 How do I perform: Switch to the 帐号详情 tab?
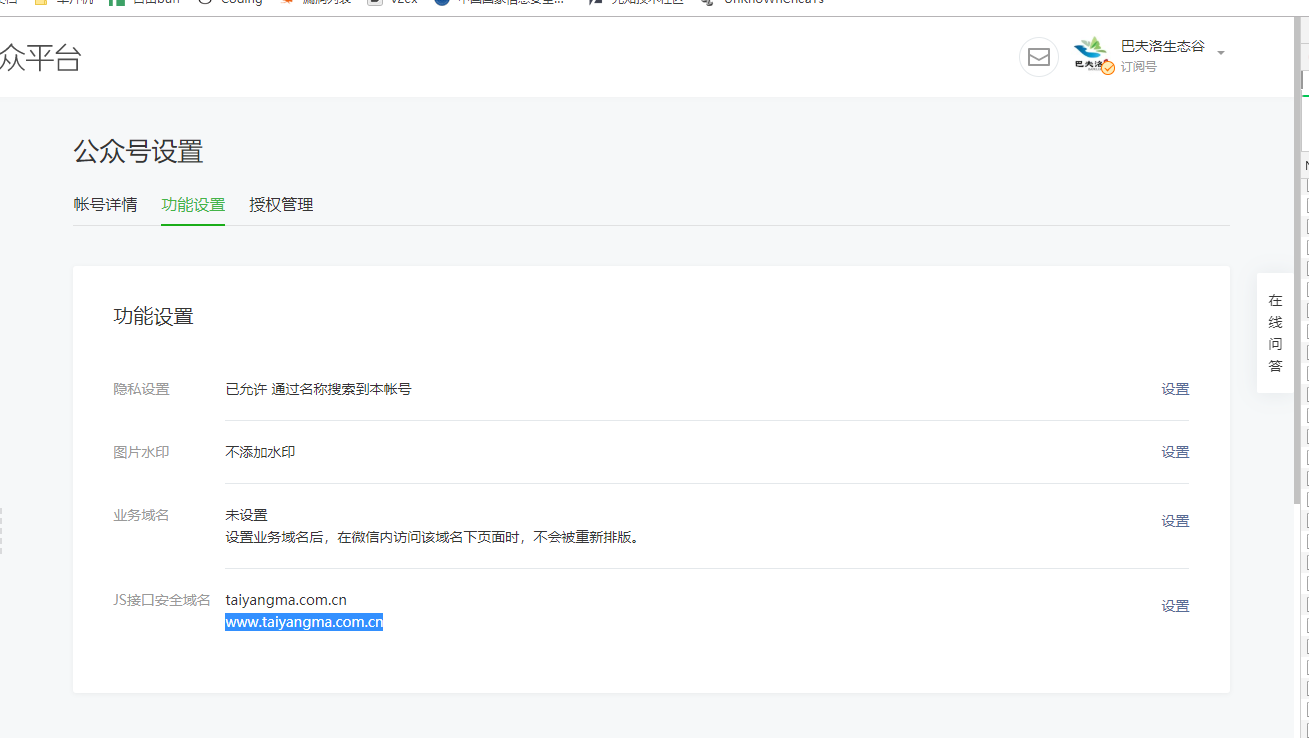[105, 205]
